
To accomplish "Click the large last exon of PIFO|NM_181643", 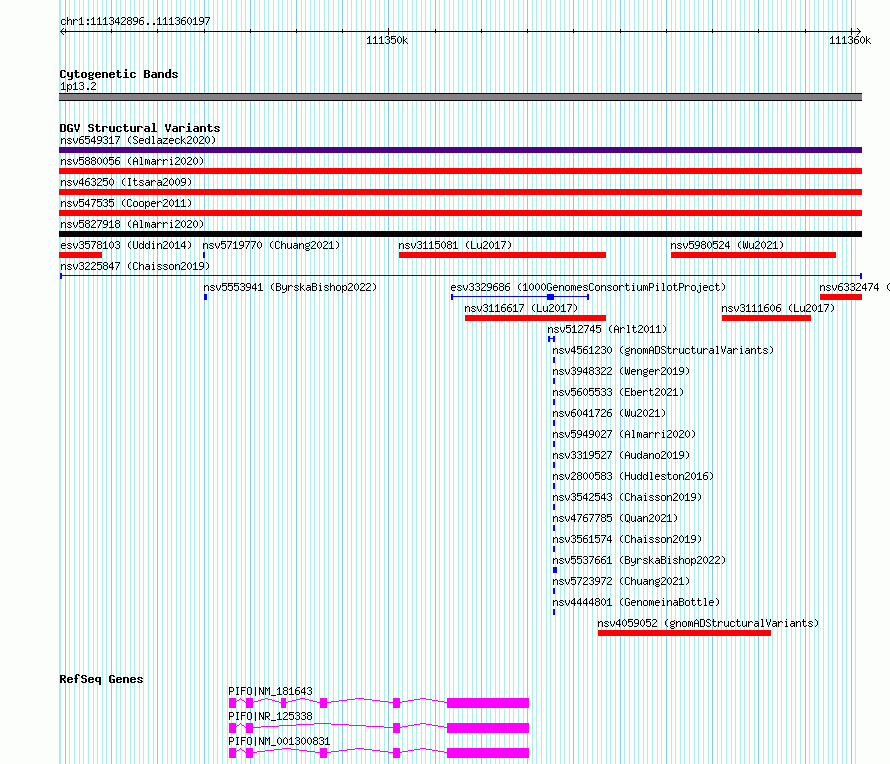I will coord(488,703).
